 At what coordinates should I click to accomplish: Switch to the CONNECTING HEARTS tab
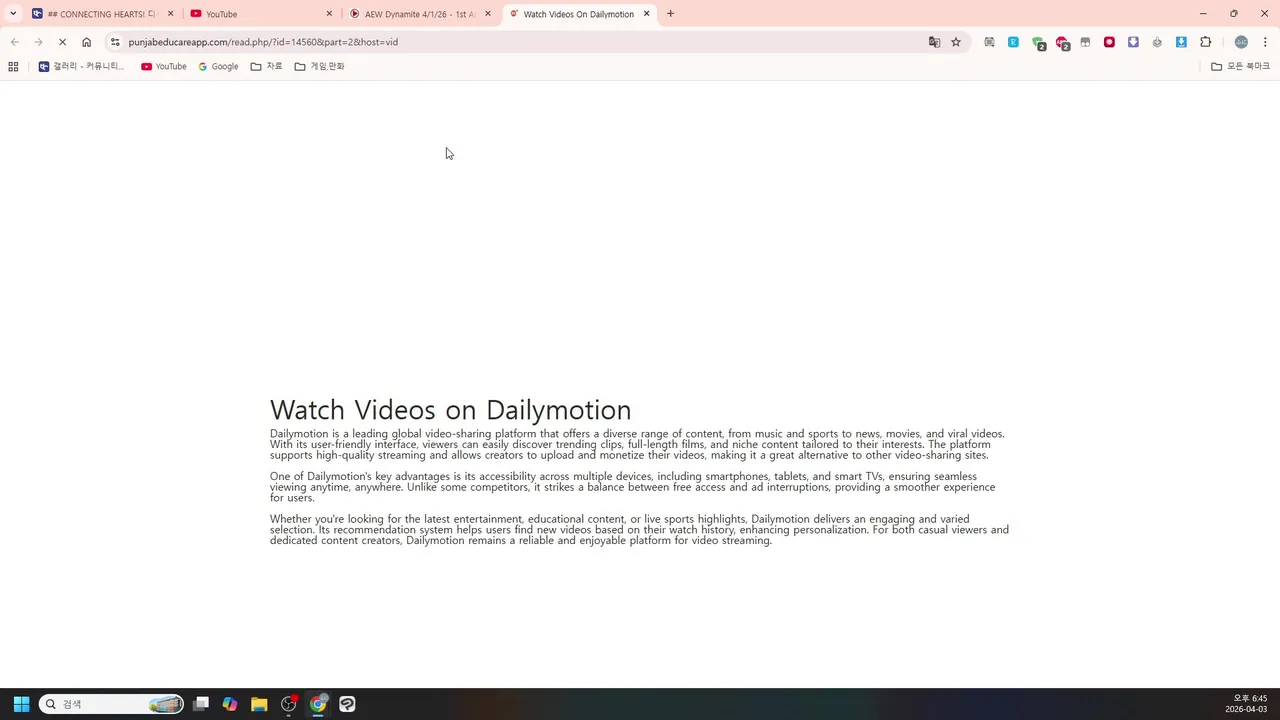pos(102,14)
